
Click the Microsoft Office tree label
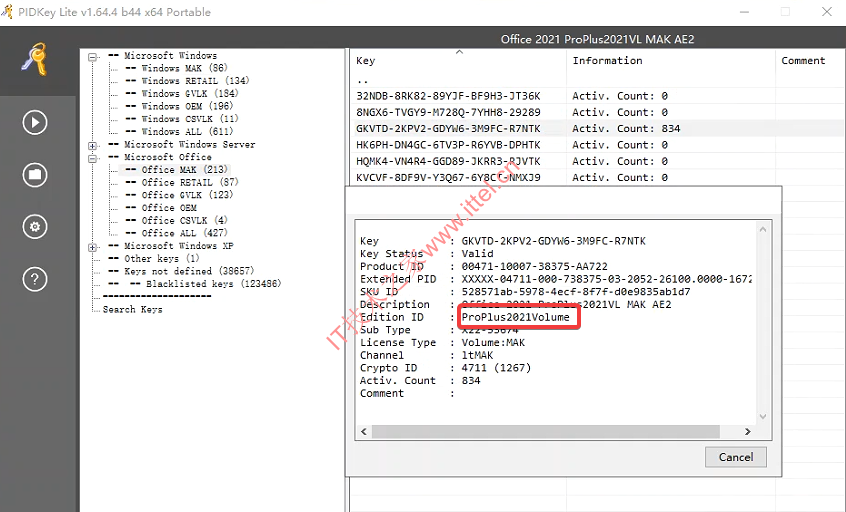[x=168, y=157]
